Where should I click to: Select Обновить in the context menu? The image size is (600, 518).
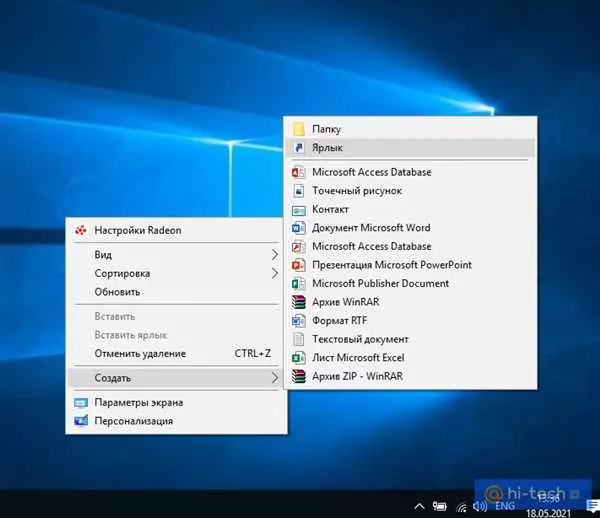coord(176,292)
